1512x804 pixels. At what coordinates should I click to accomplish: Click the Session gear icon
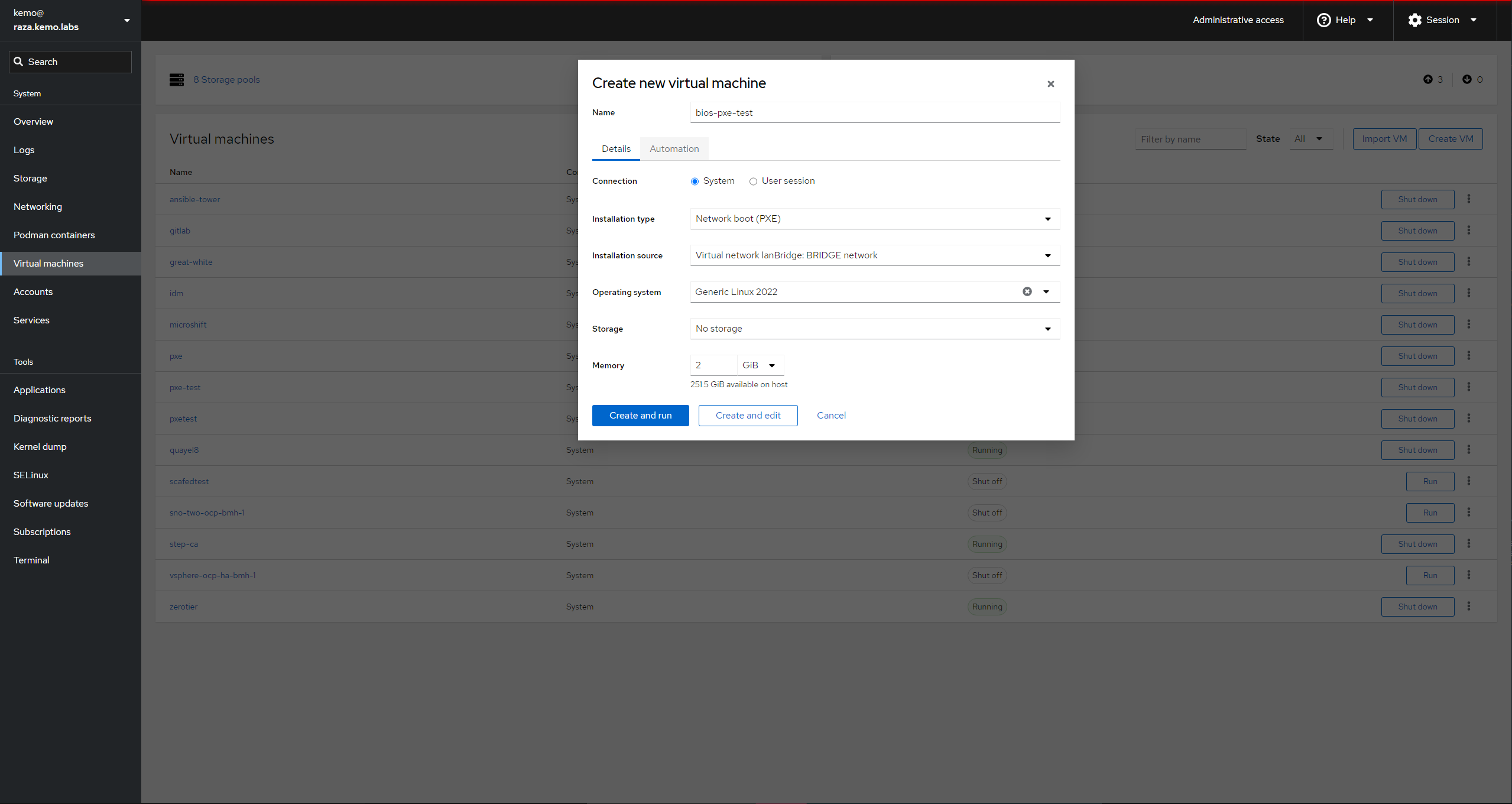click(x=1414, y=20)
